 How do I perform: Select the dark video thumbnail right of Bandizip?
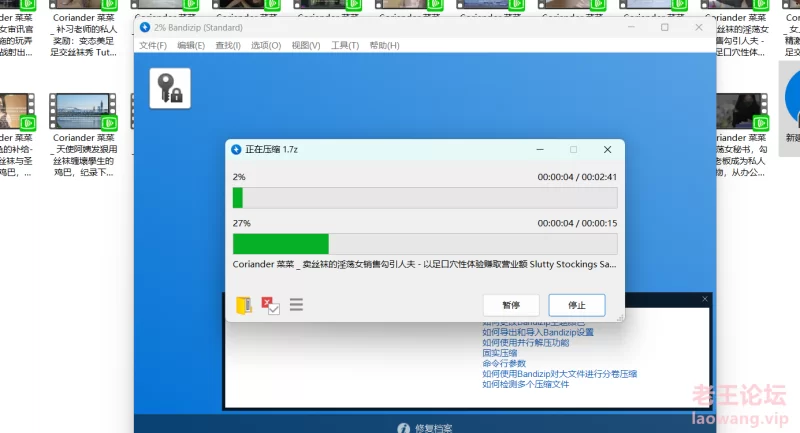click(x=742, y=111)
